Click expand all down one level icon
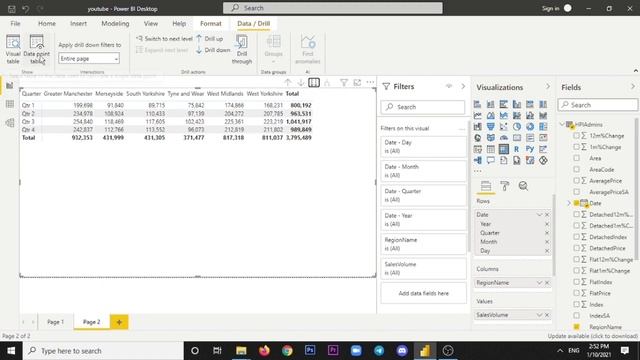640x360 pixels. [x=327, y=82]
